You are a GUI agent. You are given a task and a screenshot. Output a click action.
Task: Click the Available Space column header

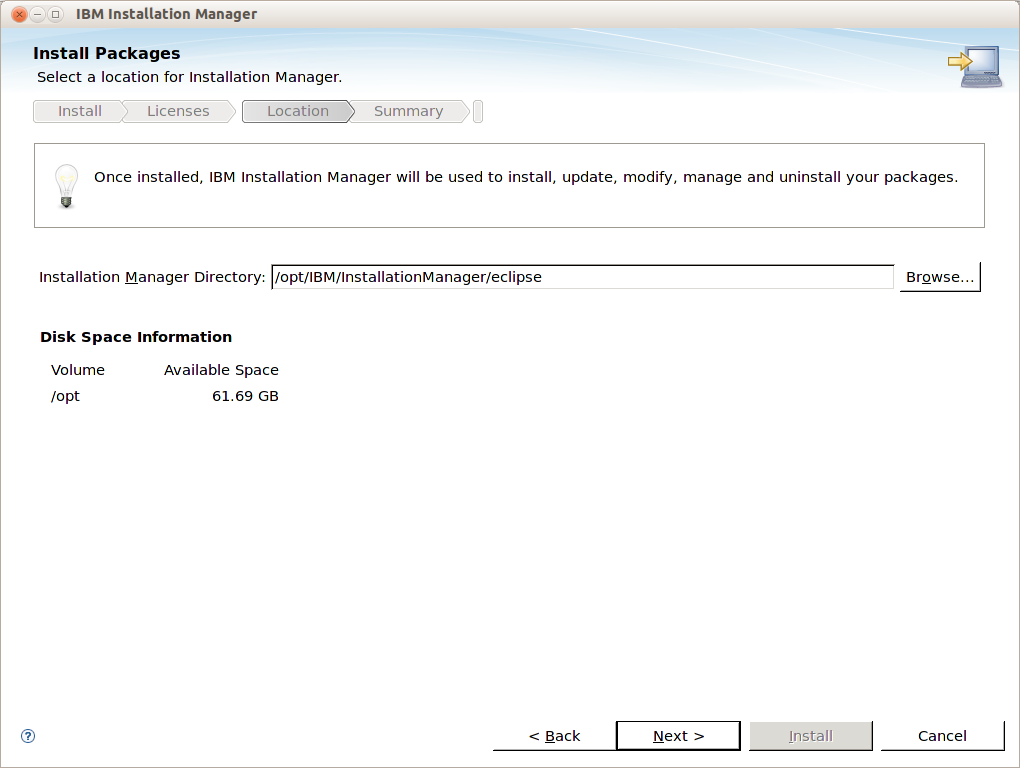221,370
